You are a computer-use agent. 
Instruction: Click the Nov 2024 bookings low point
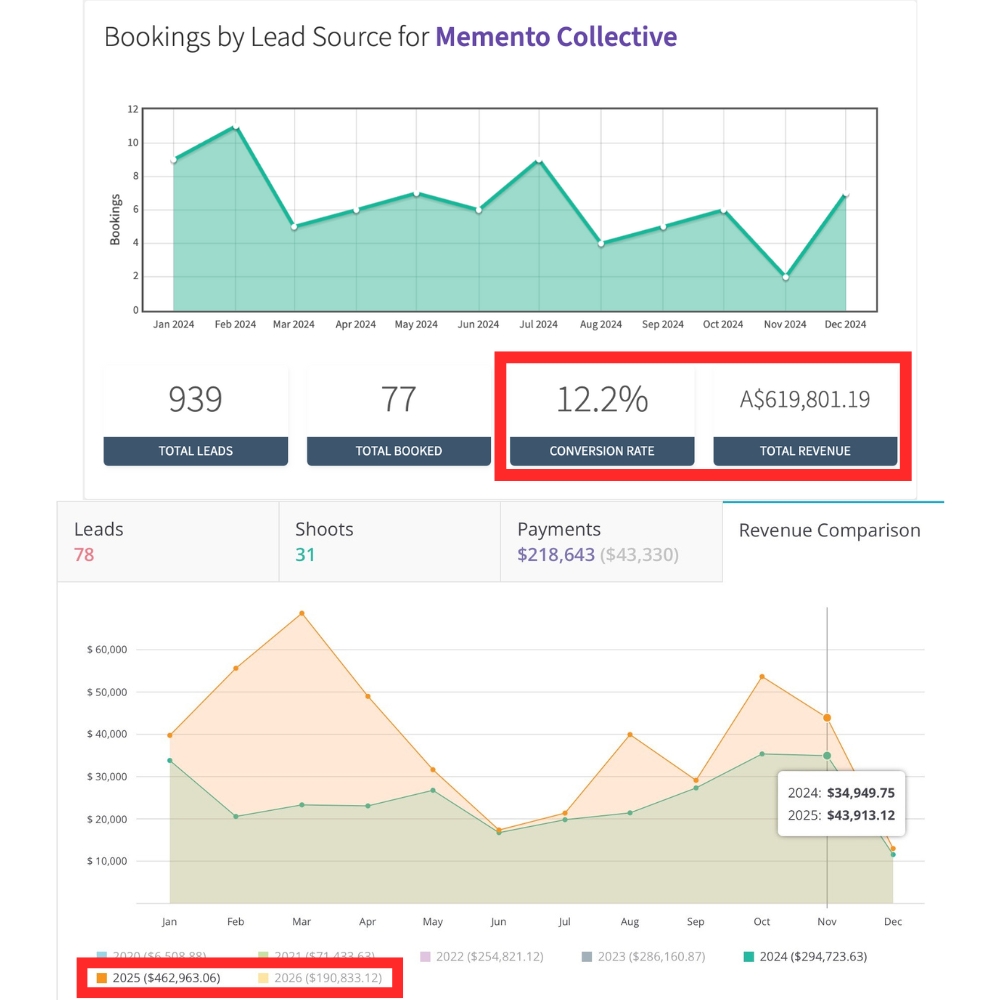click(x=786, y=277)
